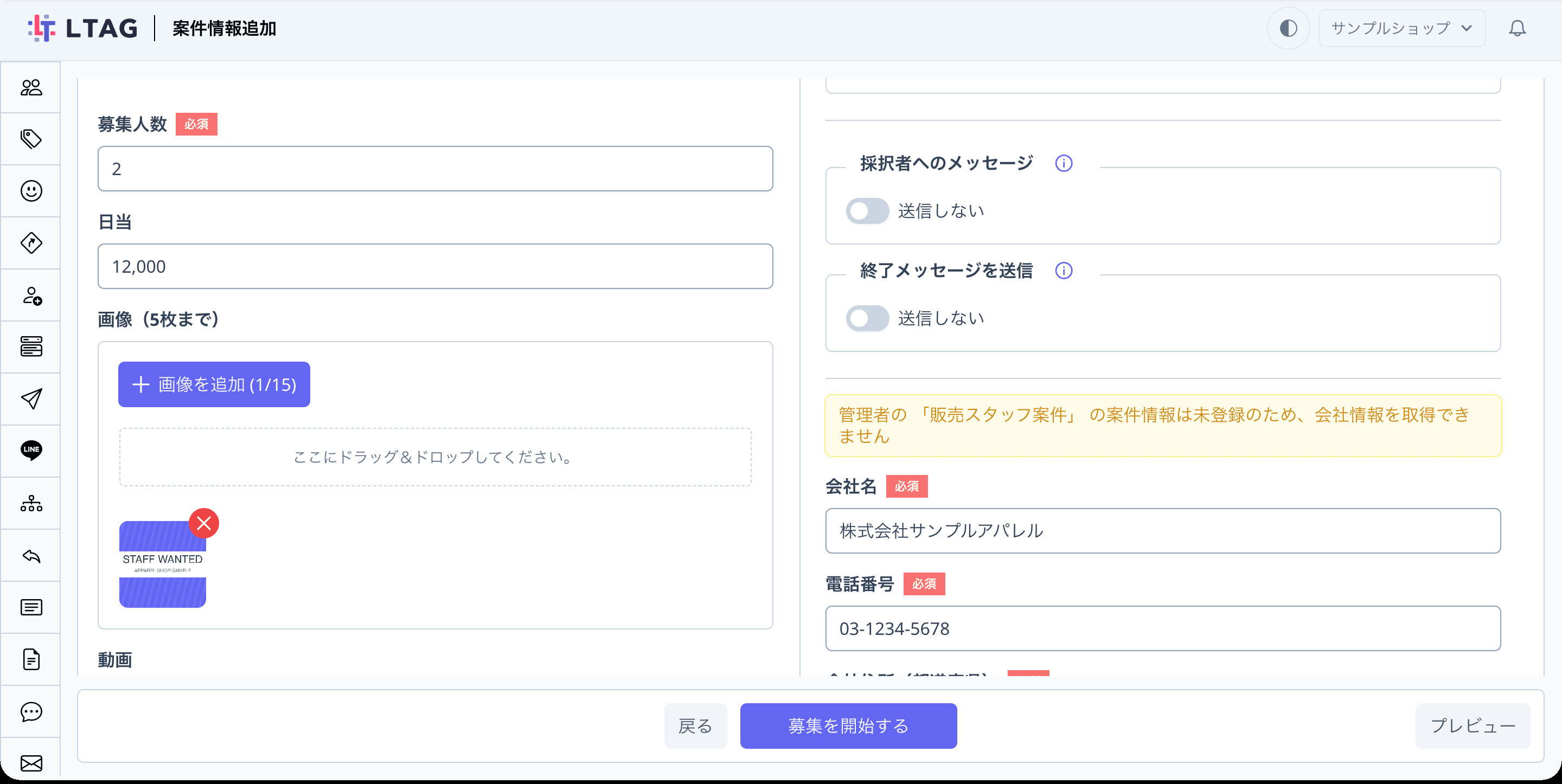Click the 案件情報追加 page title
Viewport: 1562px width, 784px height.
[x=225, y=29]
